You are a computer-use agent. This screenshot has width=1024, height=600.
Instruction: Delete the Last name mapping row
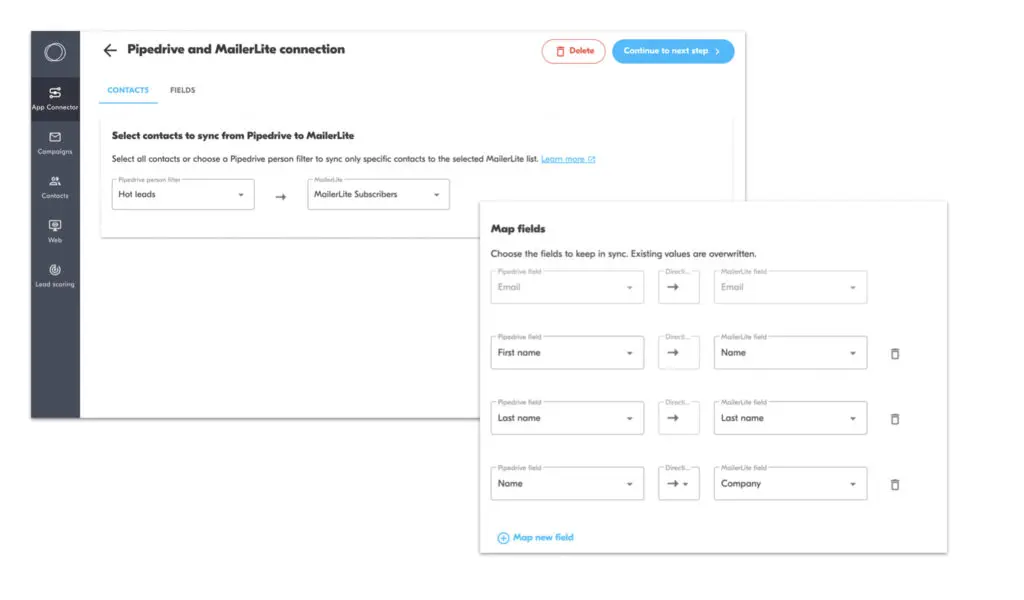click(895, 419)
